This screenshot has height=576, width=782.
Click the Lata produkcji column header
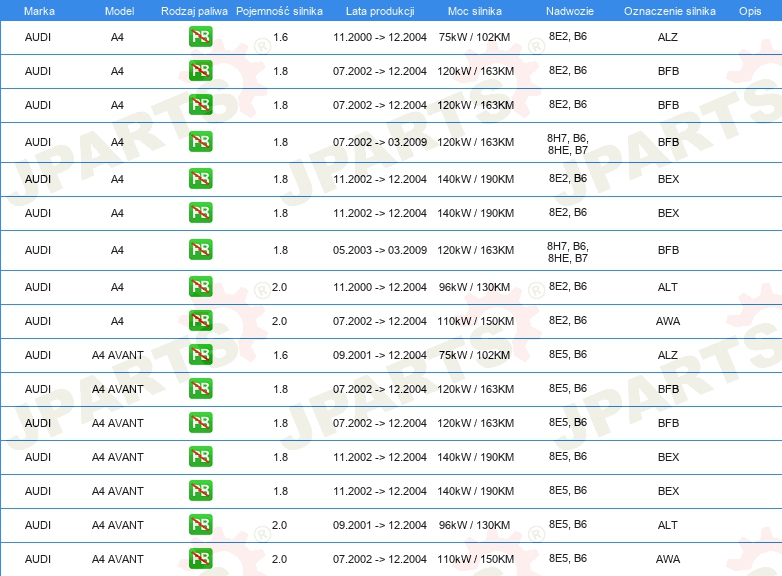coord(380,11)
